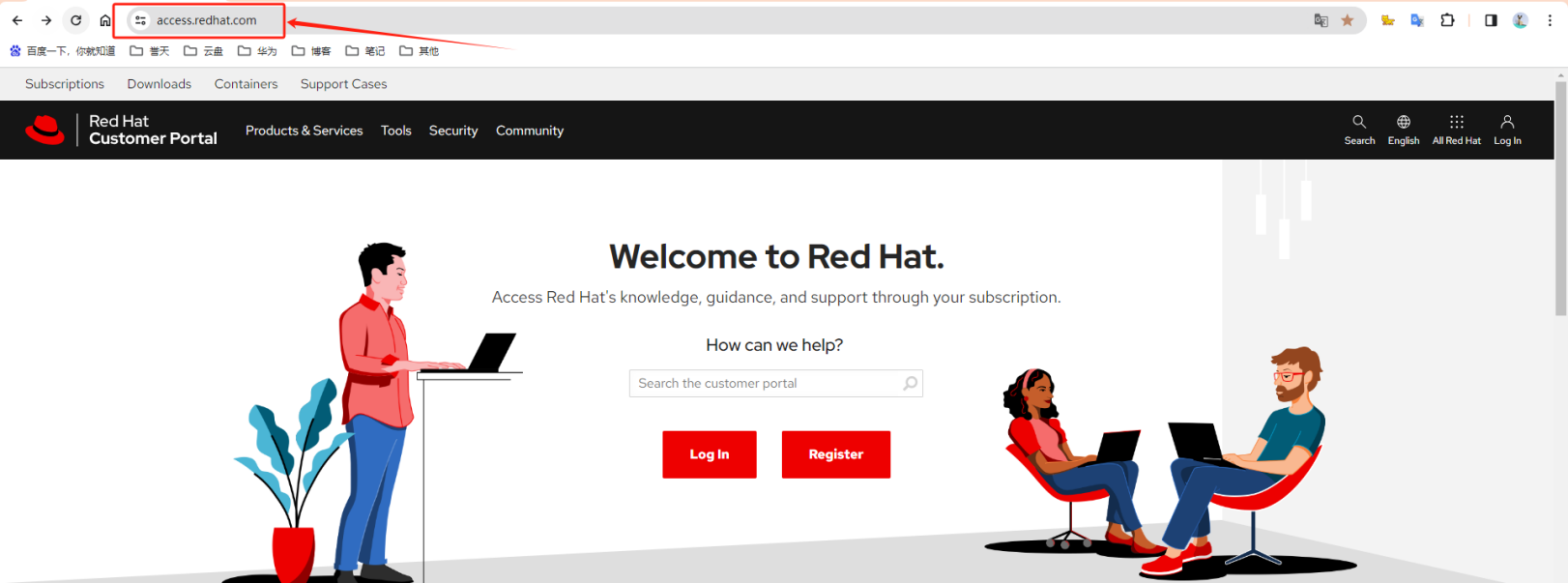Go back with the browser back arrow
This screenshot has height=583, width=1568.
[17, 20]
